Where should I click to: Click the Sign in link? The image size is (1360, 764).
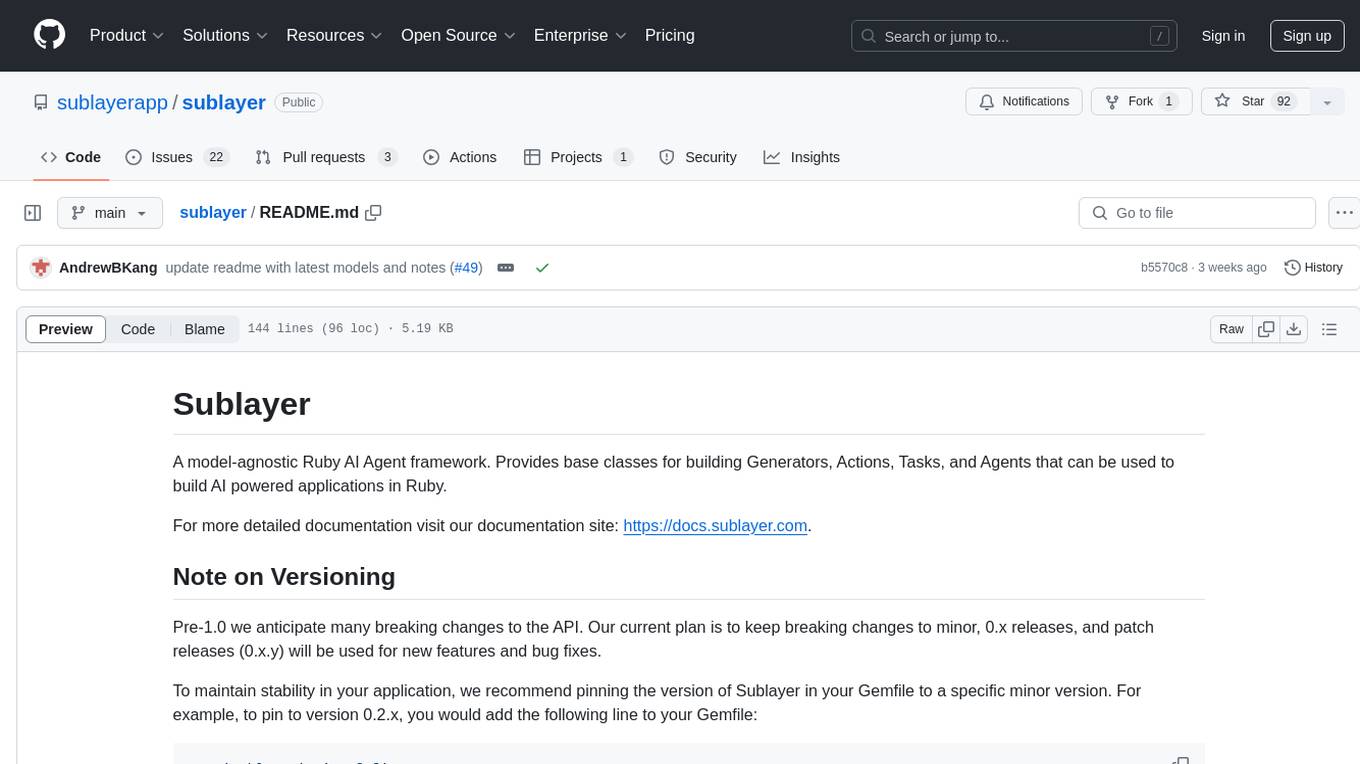click(1223, 36)
